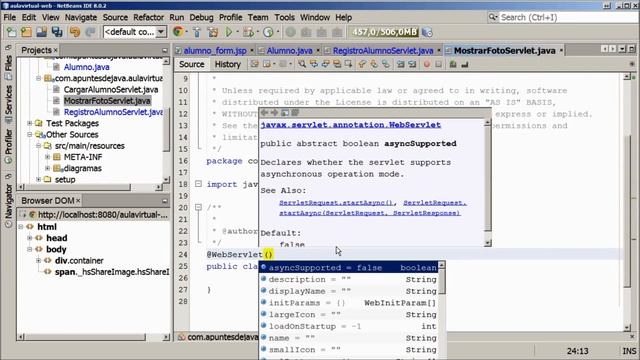Switch to the Alumno.java editor tab
The image size is (640, 360).
click(x=289, y=51)
